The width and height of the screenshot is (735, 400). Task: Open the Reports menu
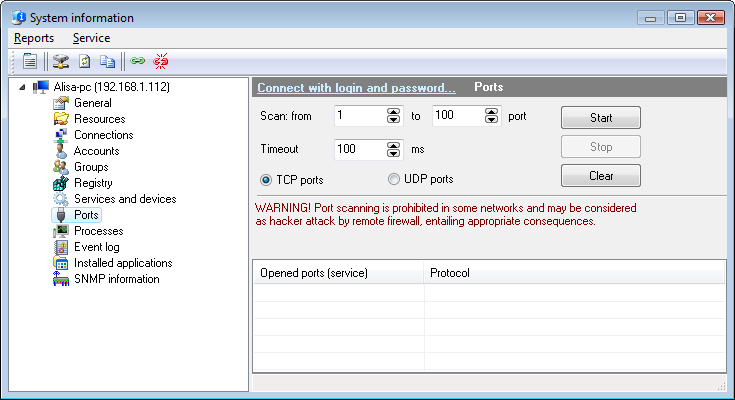coord(34,38)
